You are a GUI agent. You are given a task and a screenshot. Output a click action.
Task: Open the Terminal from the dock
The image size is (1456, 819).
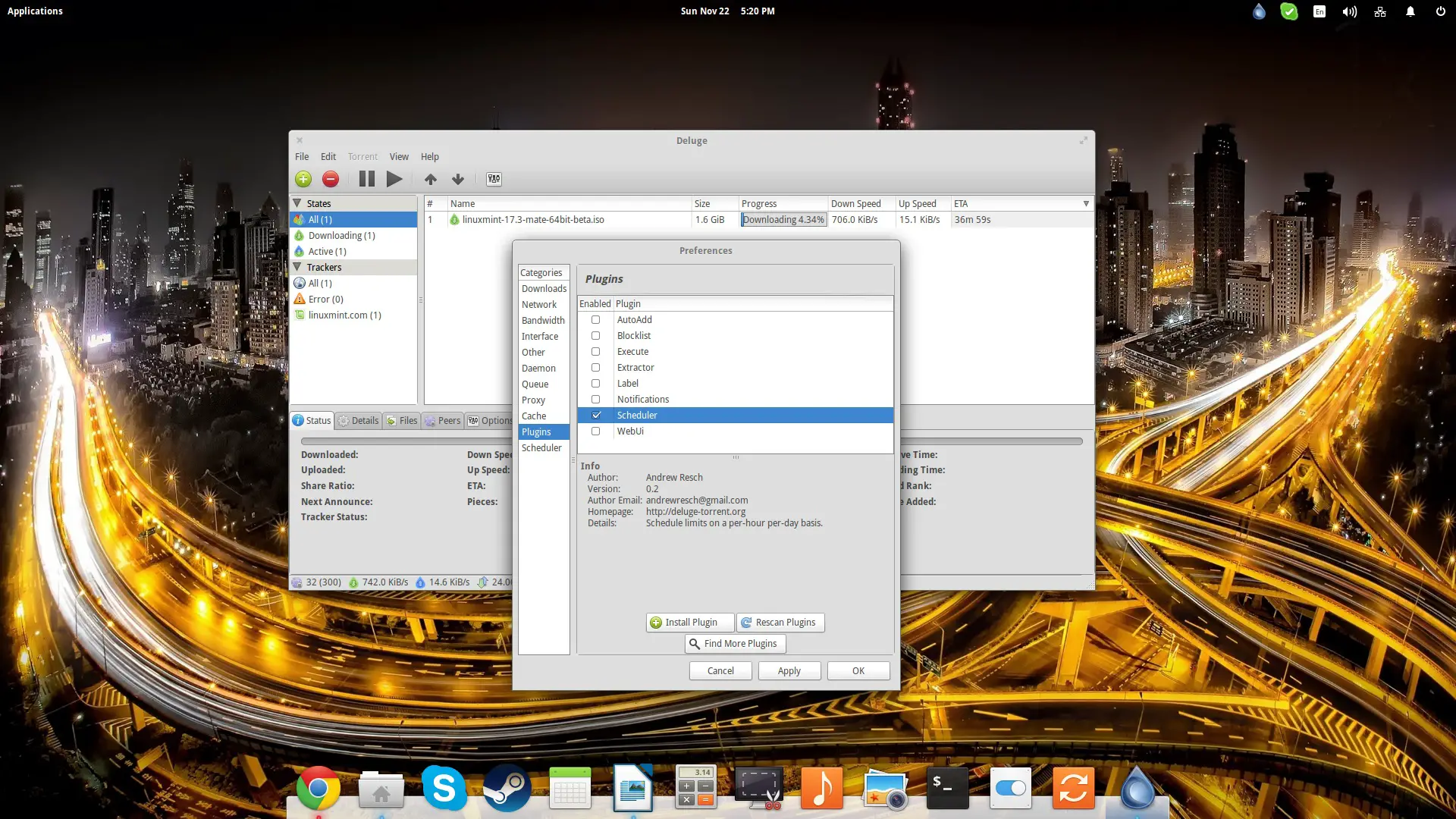(x=947, y=789)
